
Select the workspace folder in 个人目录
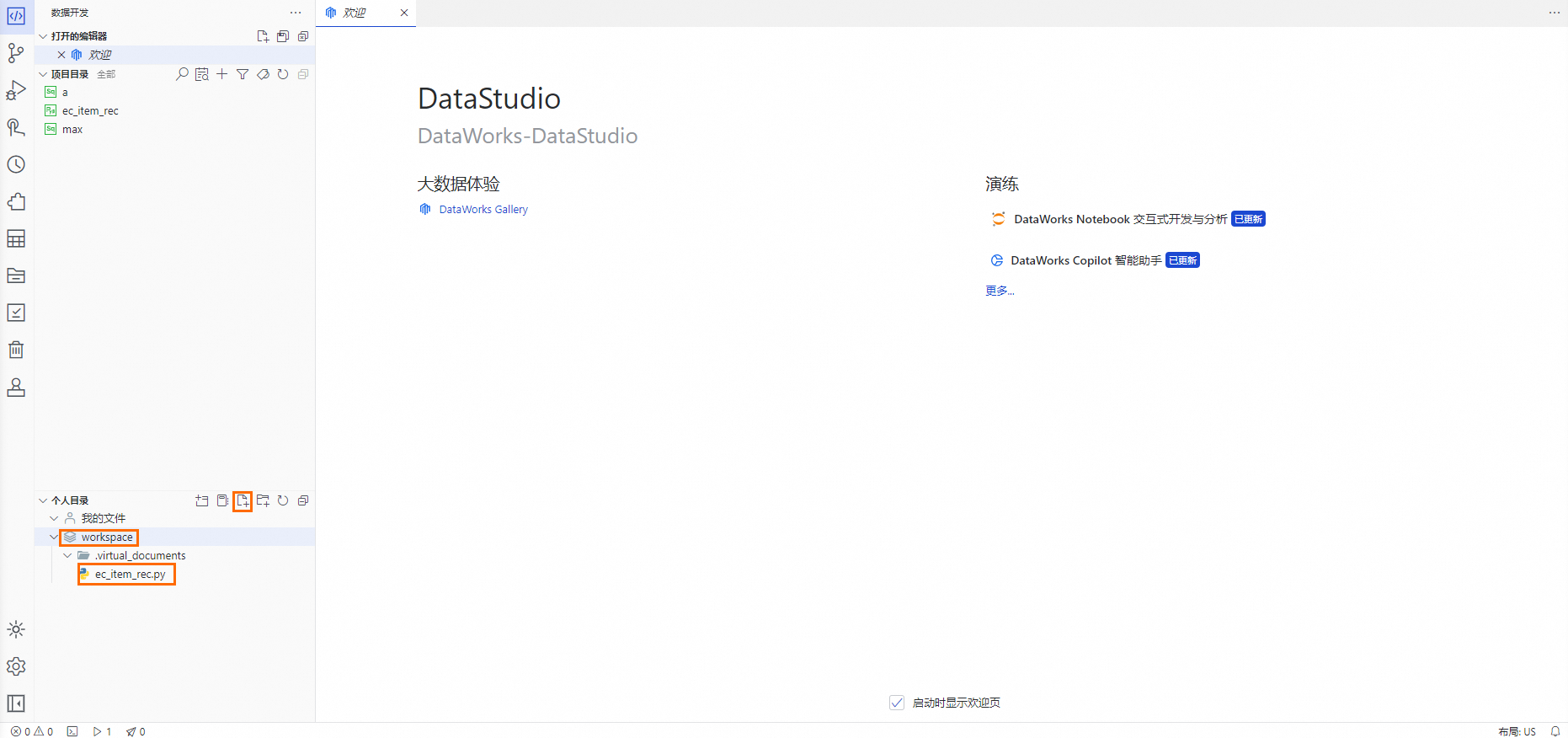(x=175, y=537)
